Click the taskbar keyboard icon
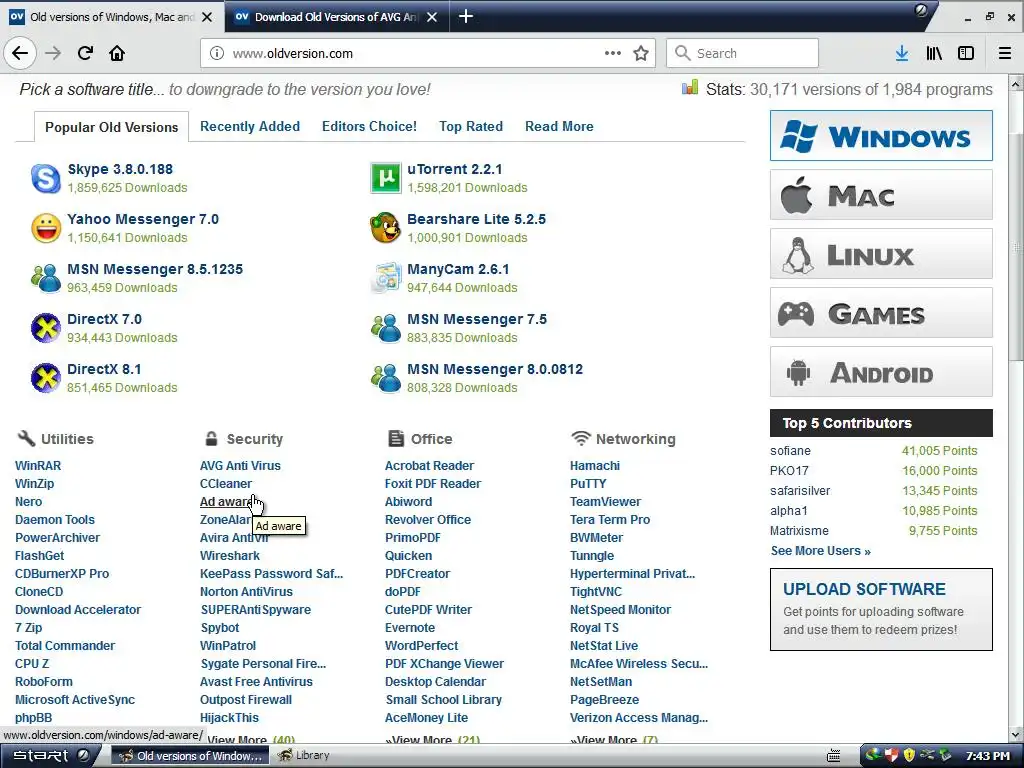The height and width of the screenshot is (768, 1024). tap(833, 756)
